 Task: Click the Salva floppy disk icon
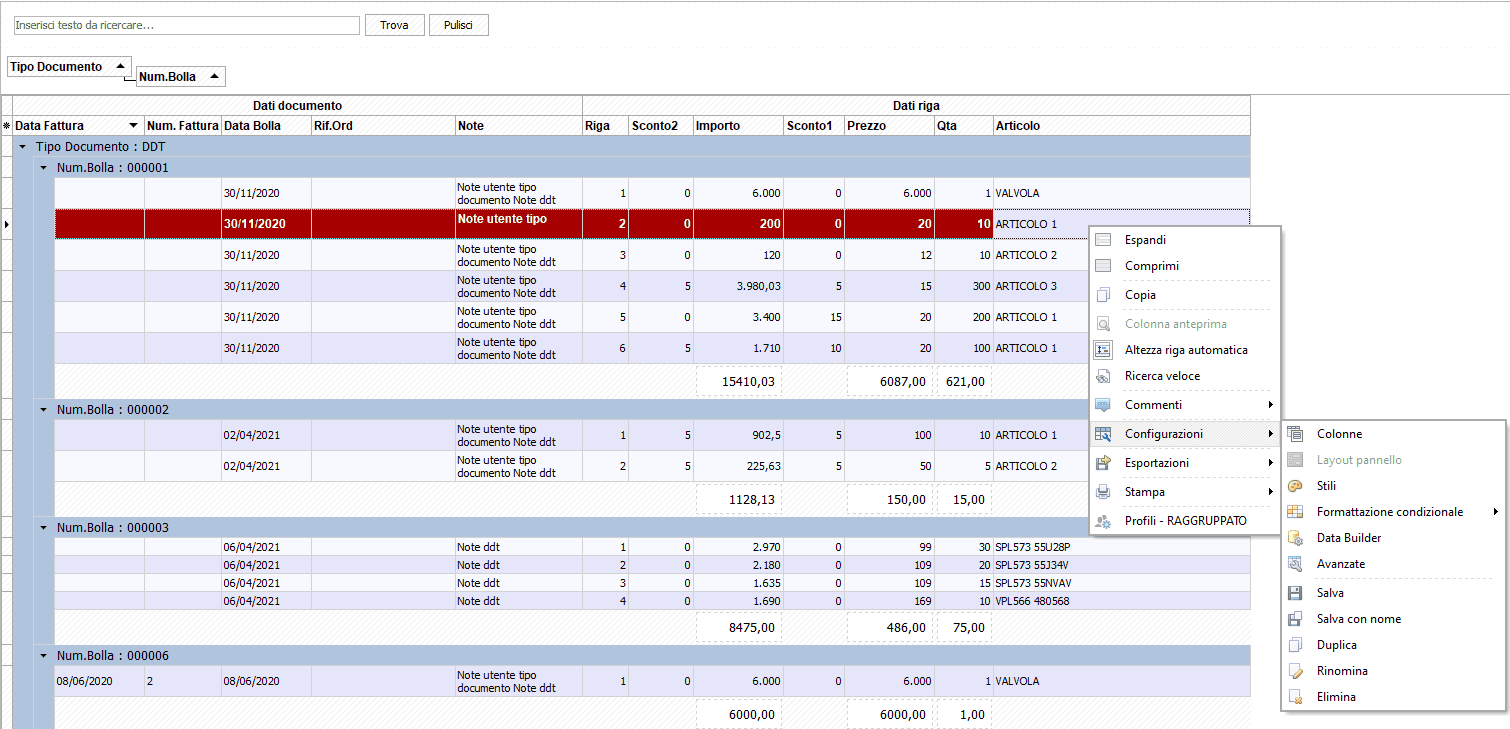click(1295, 593)
